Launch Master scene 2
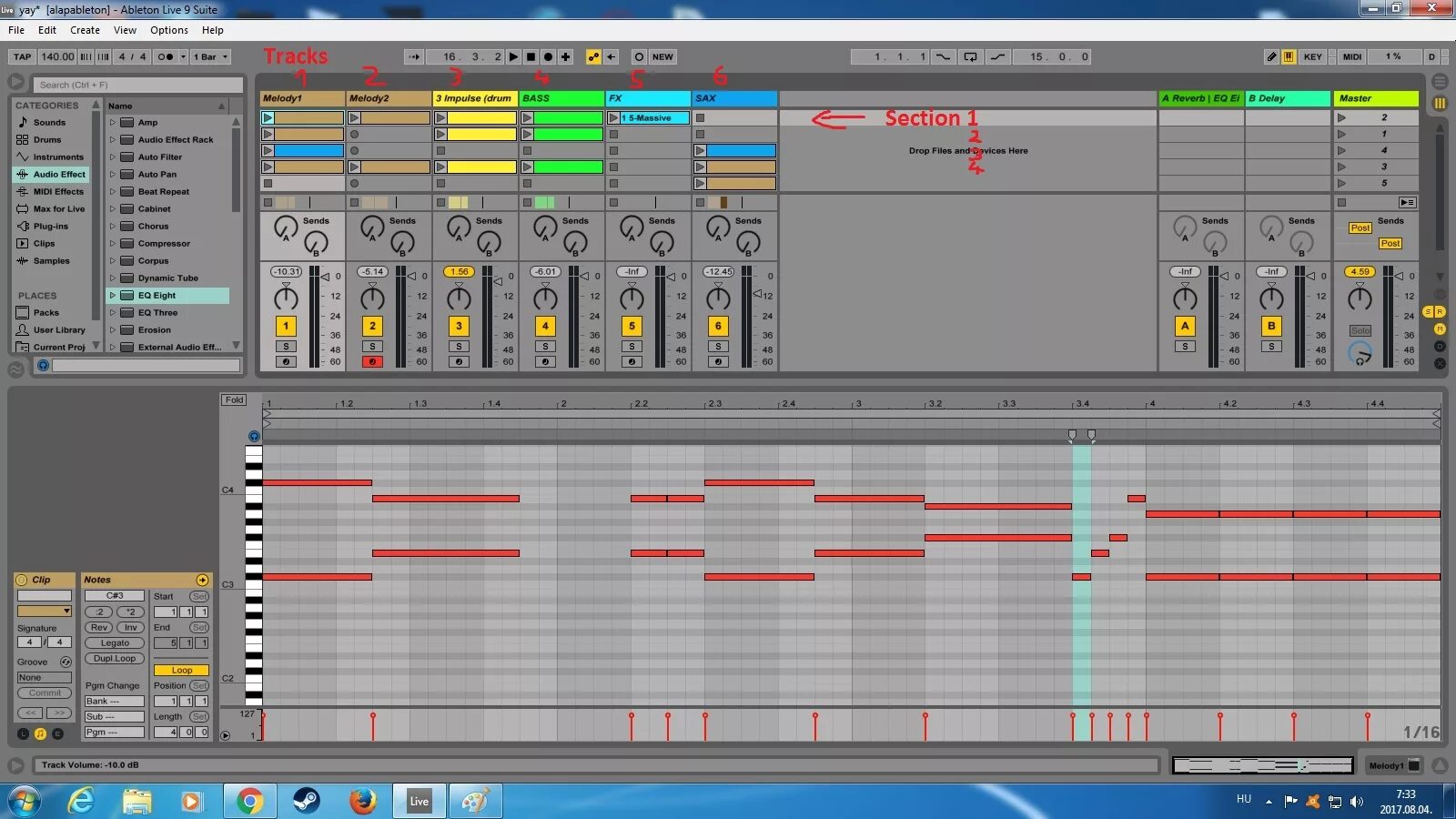Screen dimensions: 1456x819 pos(1341,117)
